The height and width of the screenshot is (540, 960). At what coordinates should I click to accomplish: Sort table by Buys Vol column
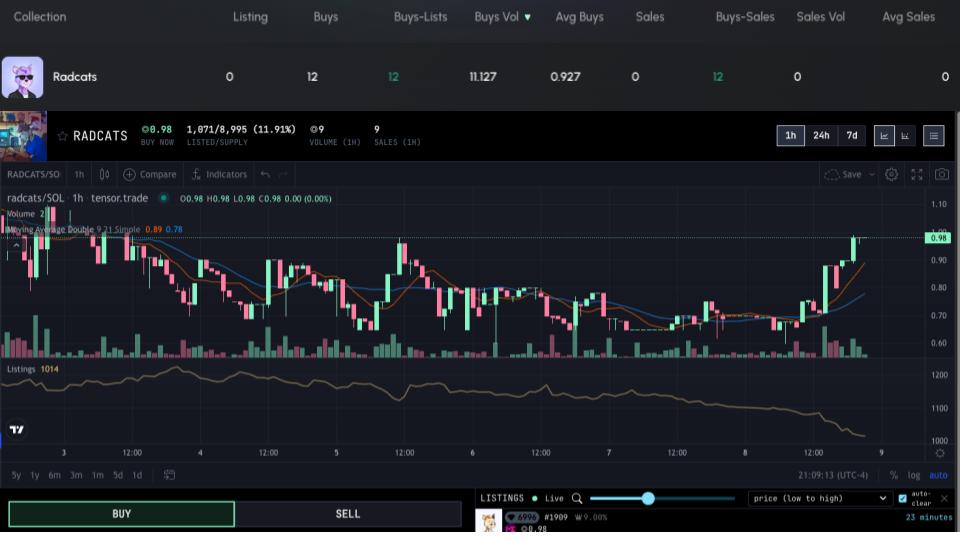(502, 17)
